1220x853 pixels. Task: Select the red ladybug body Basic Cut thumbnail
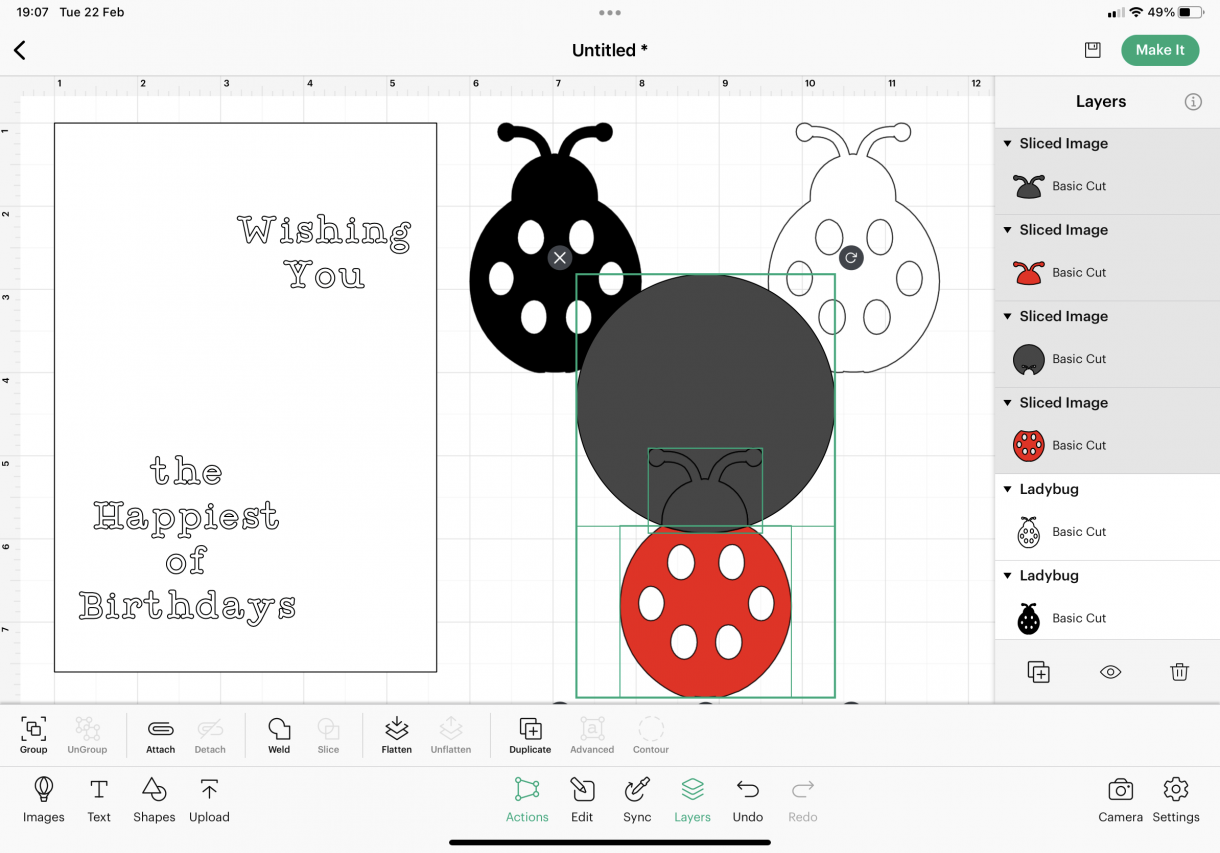[x=1028, y=445]
